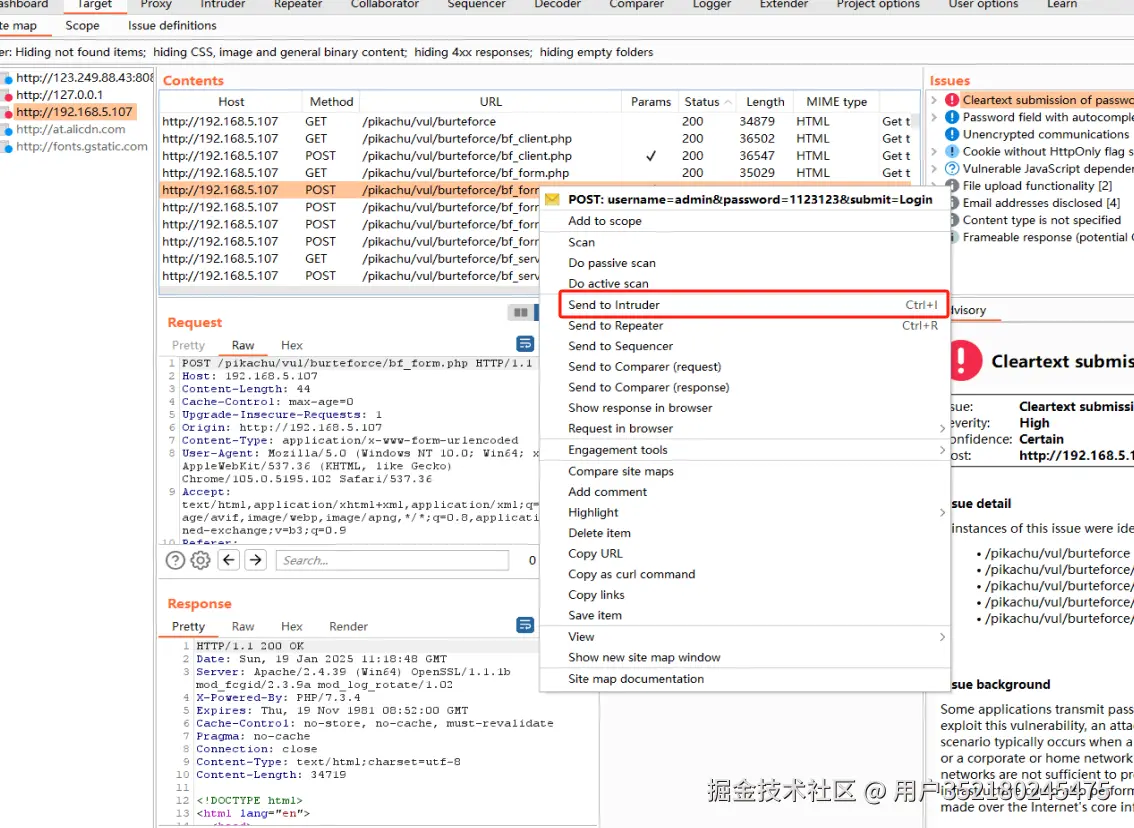Go to previous search match arrow
Viewport: 1134px width, 828px height.
tap(229, 560)
